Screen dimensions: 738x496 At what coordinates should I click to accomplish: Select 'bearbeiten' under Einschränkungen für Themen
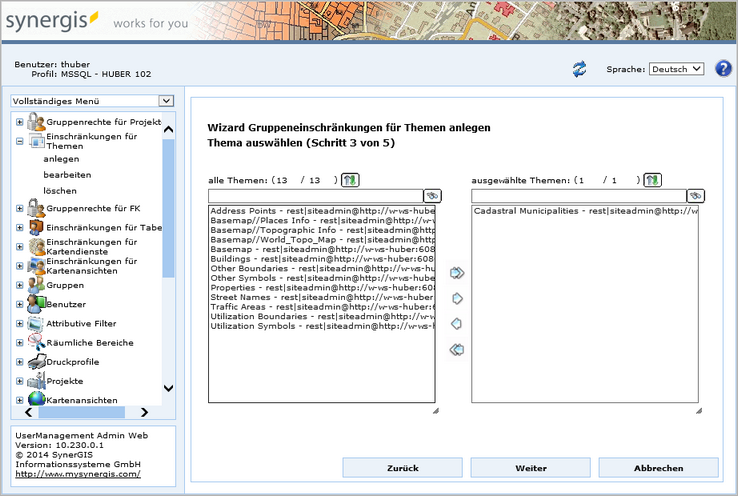pyautogui.click(x=65, y=174)
